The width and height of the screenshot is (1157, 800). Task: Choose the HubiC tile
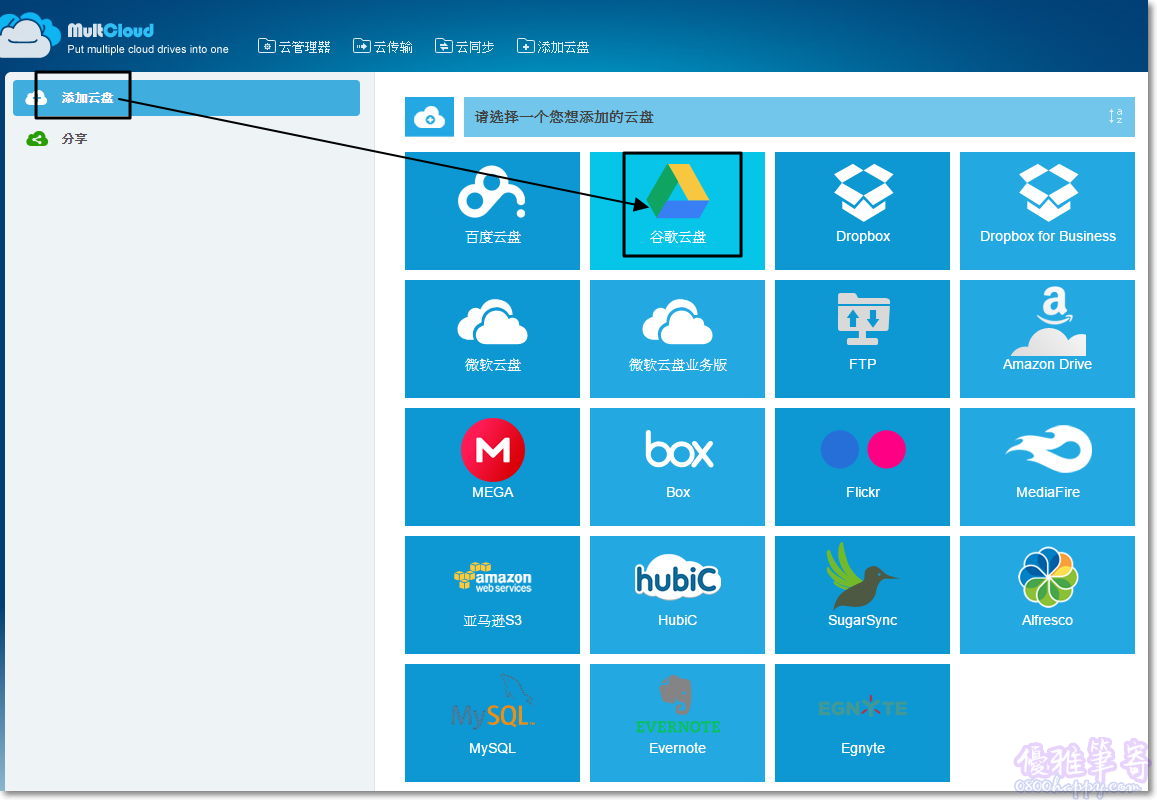(x=677, y=595)
